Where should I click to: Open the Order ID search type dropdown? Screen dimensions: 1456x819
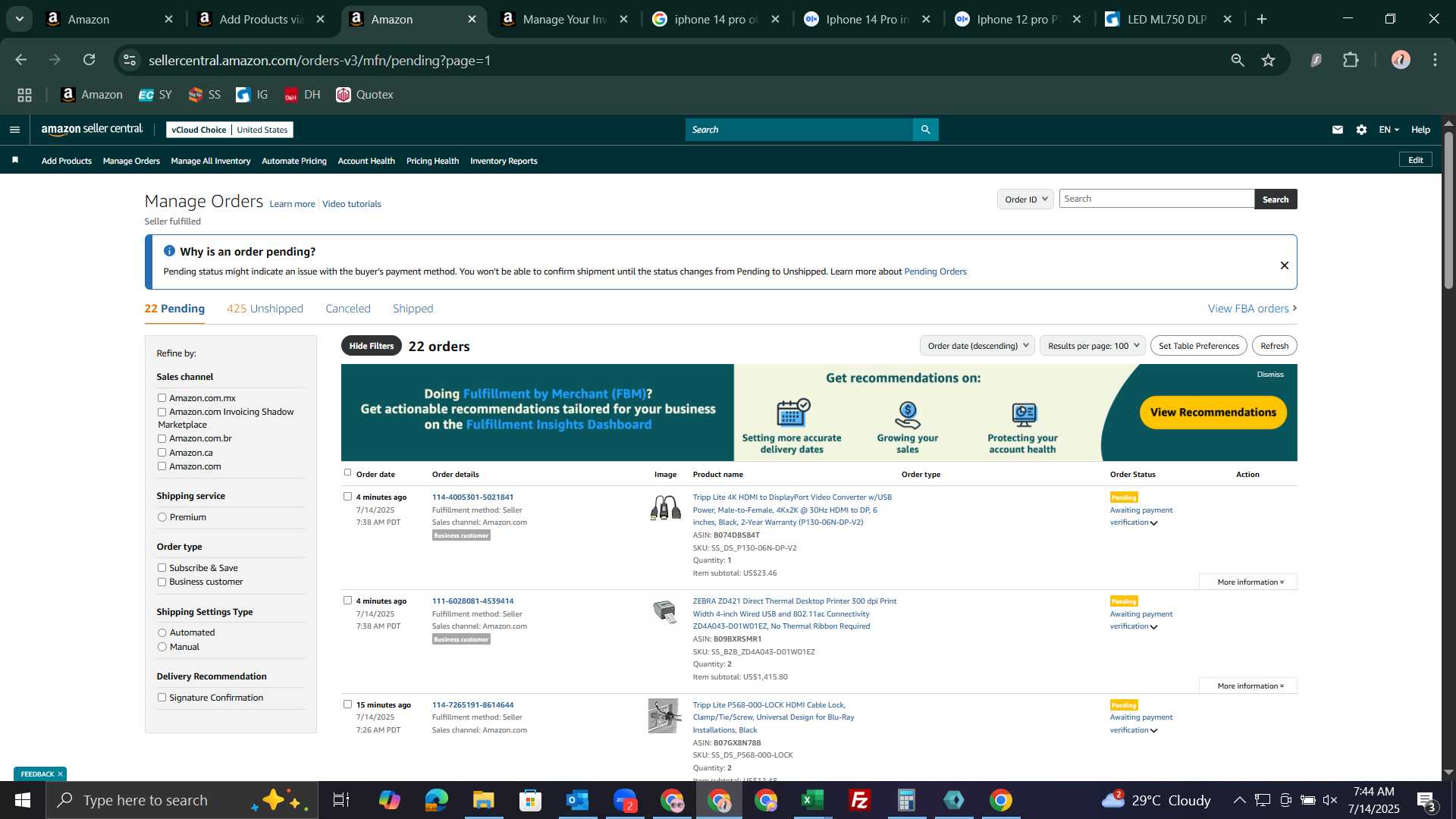click(1025, 199)
